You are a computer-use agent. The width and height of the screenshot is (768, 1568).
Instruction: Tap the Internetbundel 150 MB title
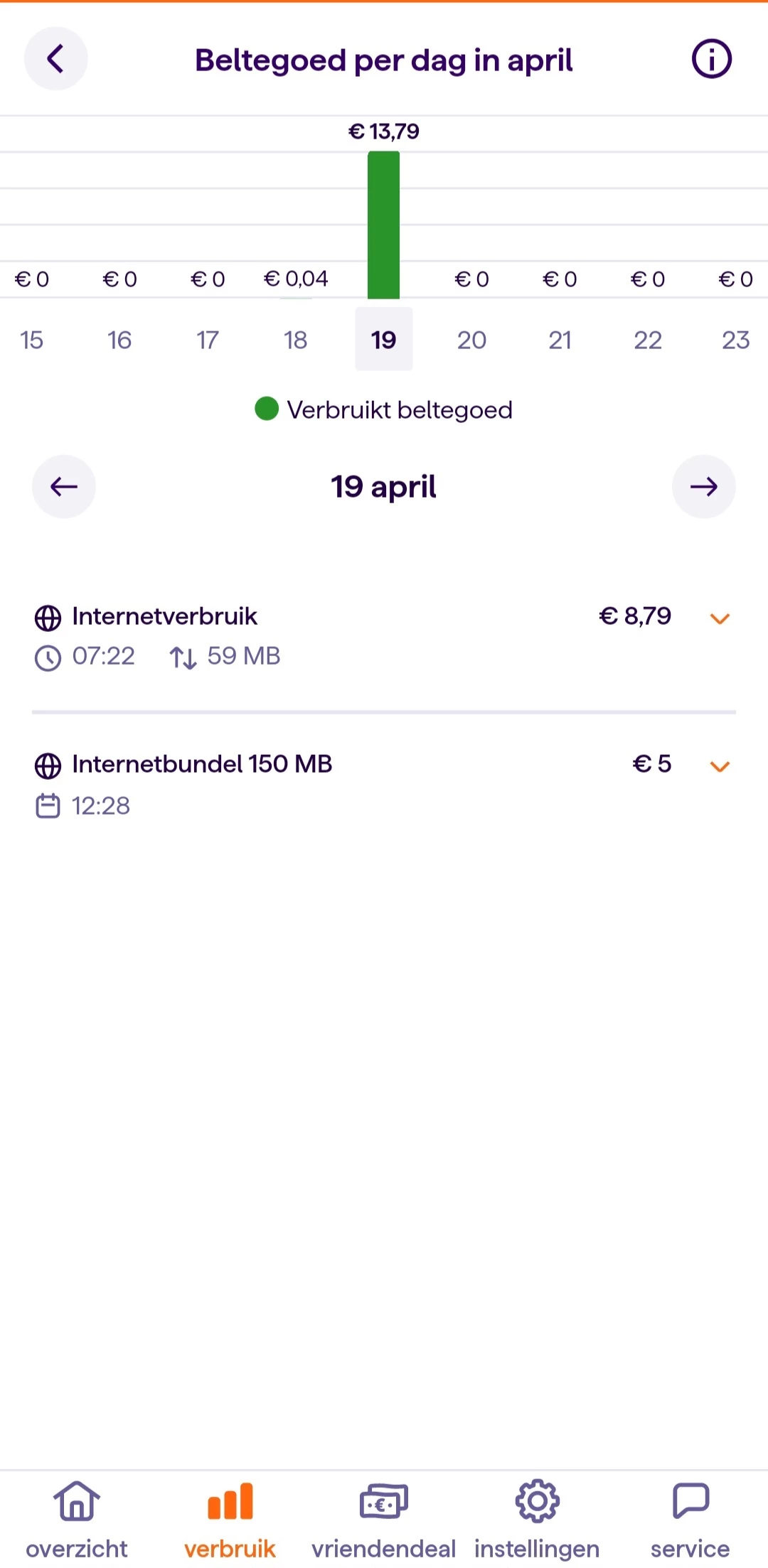[202, 764]
